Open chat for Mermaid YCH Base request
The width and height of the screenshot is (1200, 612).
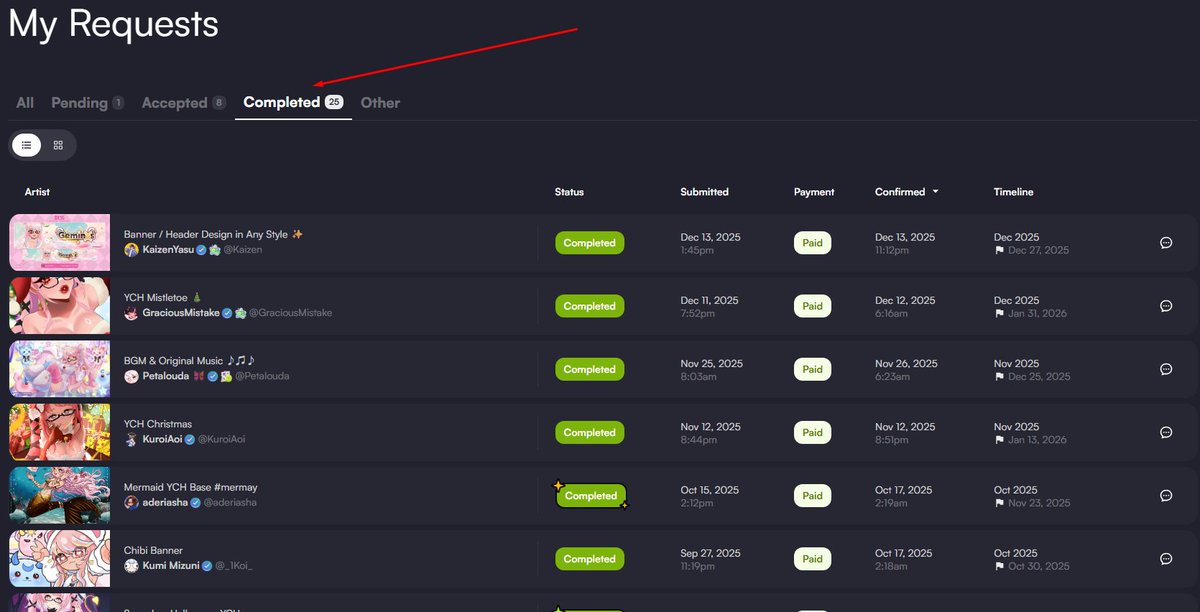point(1166,495)
